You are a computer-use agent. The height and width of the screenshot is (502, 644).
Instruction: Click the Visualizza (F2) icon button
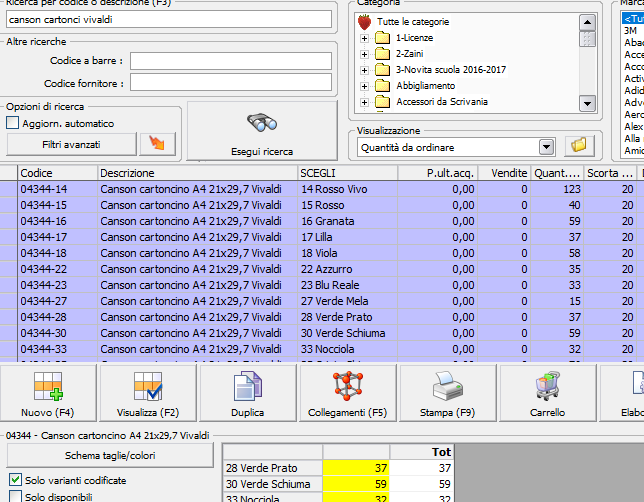[x=148, y=393]
